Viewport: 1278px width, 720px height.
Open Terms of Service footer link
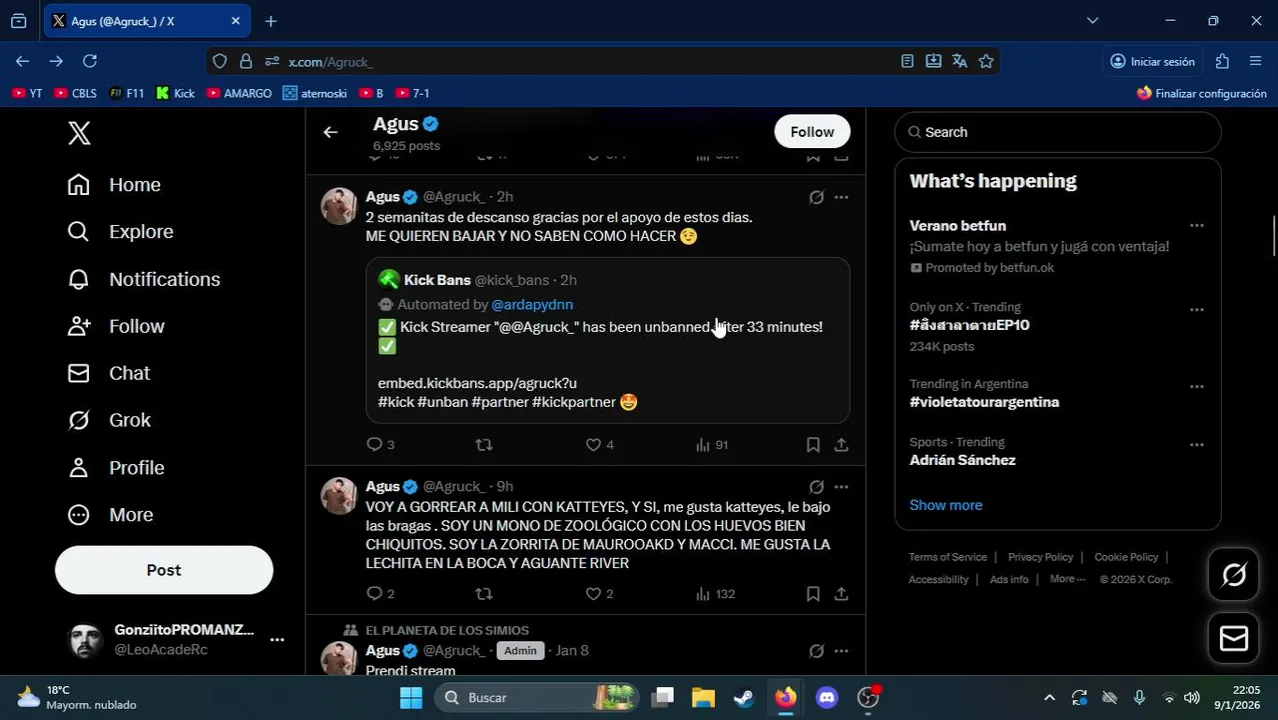pos(948,557)
